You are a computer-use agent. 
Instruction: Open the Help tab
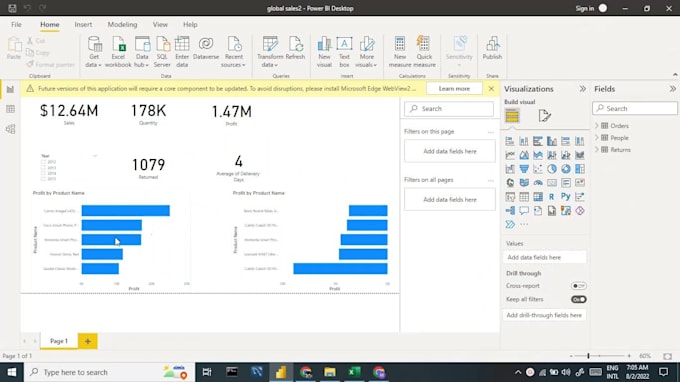pyautogui.click(x=190, y=25)
